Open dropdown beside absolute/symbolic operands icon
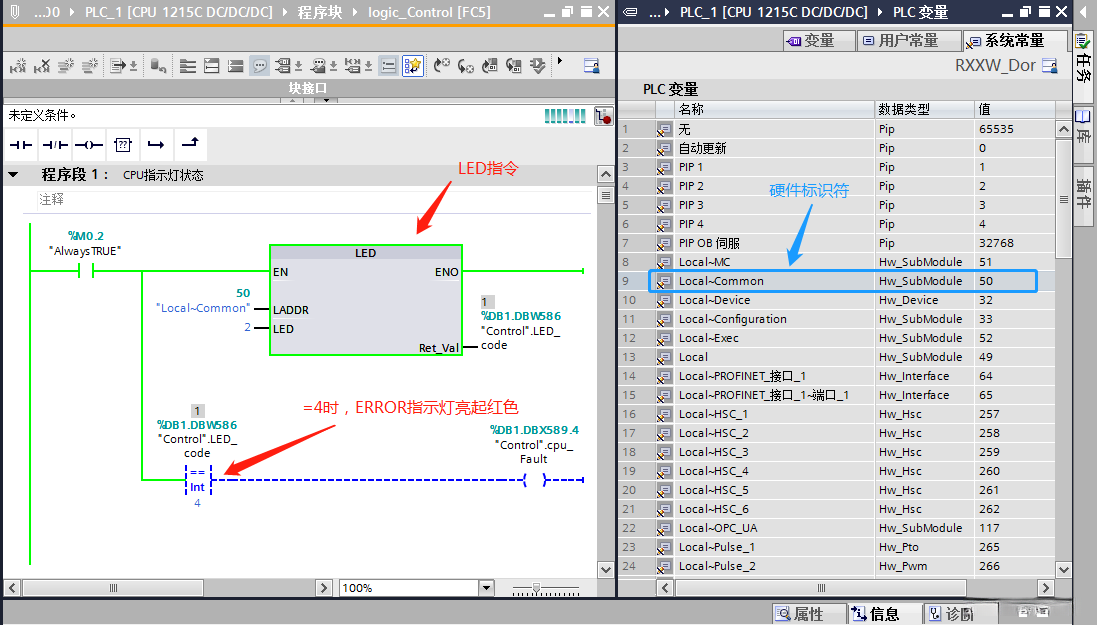 298,66
